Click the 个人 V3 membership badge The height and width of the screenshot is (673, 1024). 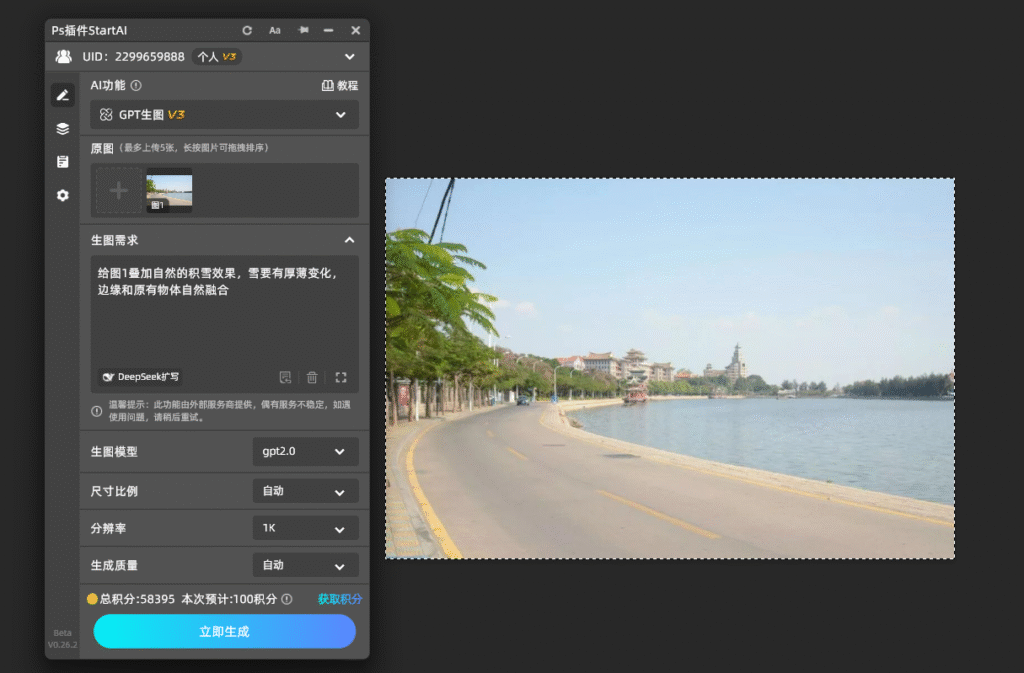tap(217, 57)
